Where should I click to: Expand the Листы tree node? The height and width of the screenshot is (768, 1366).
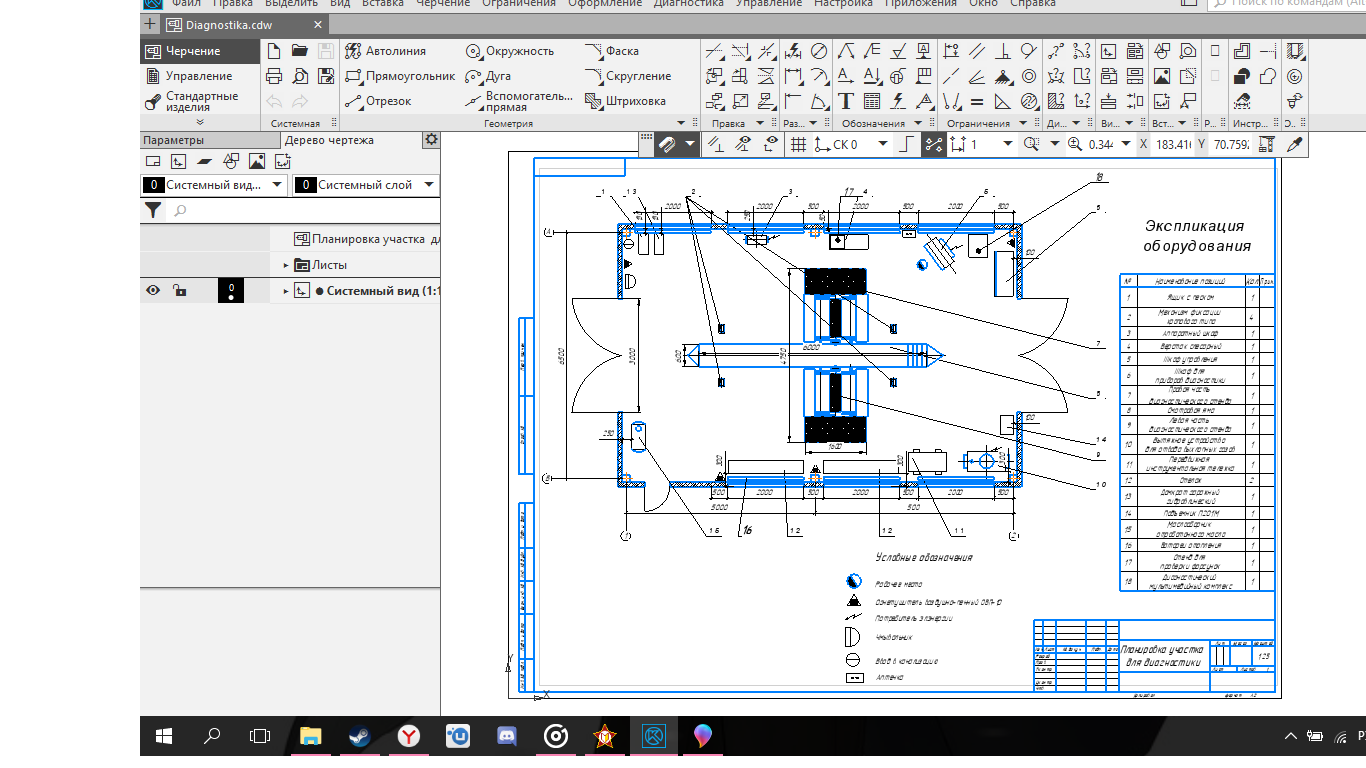pyautogui.click(x=286, y=265)
